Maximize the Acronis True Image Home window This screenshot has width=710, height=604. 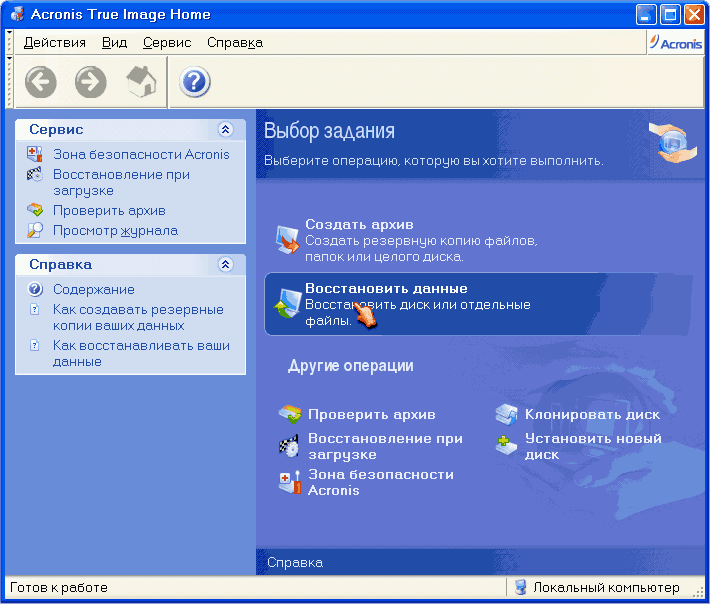(670, 14)
